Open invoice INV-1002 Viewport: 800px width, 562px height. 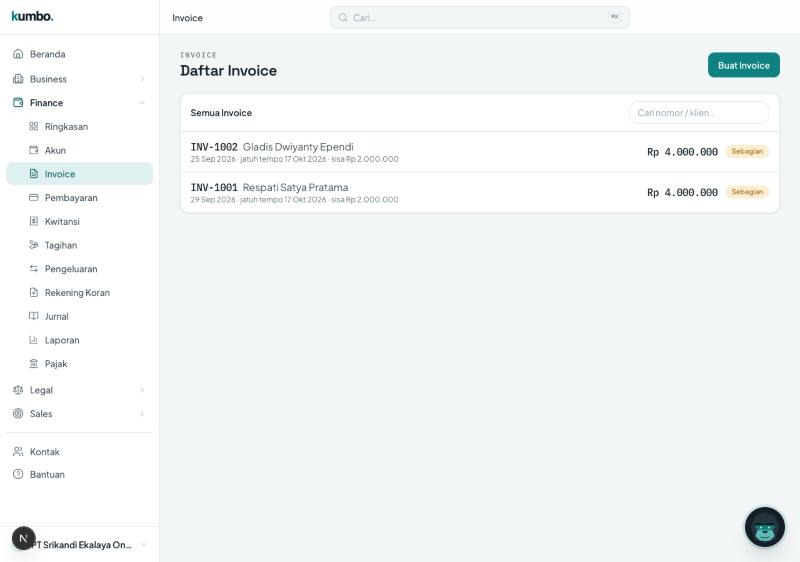[x=480, y=152]
